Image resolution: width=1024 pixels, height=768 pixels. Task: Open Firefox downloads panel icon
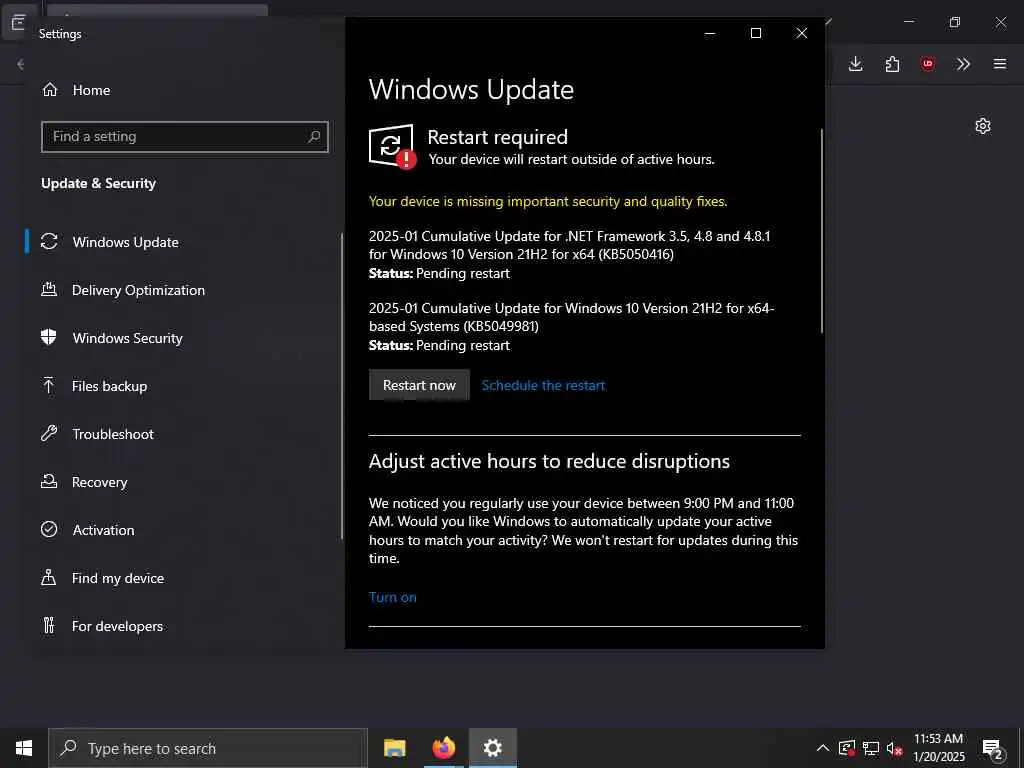856,64
